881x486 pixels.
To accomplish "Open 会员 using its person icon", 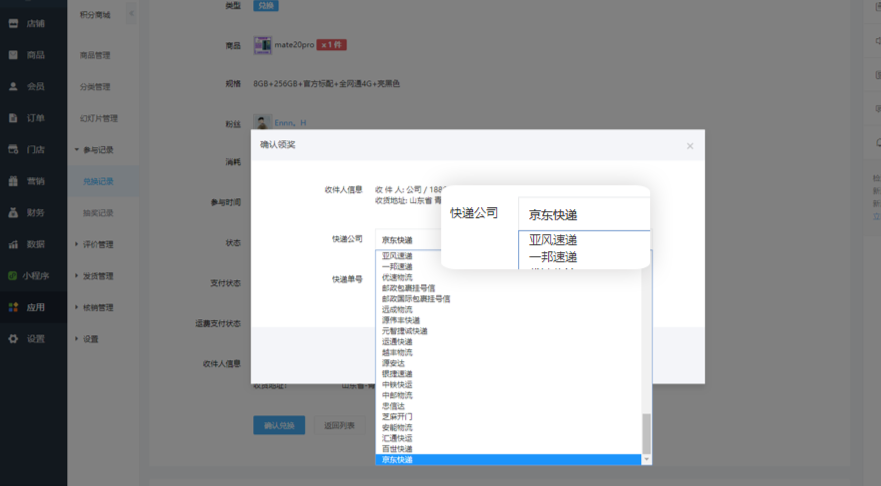I will click(13, 86).
